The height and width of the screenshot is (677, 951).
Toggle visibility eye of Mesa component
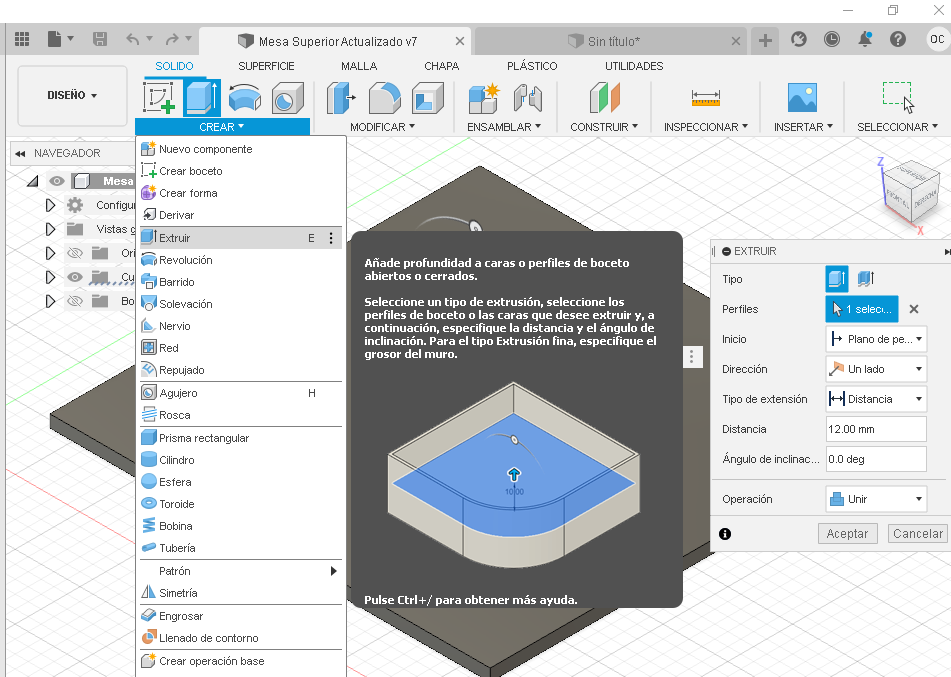(56, 181)
